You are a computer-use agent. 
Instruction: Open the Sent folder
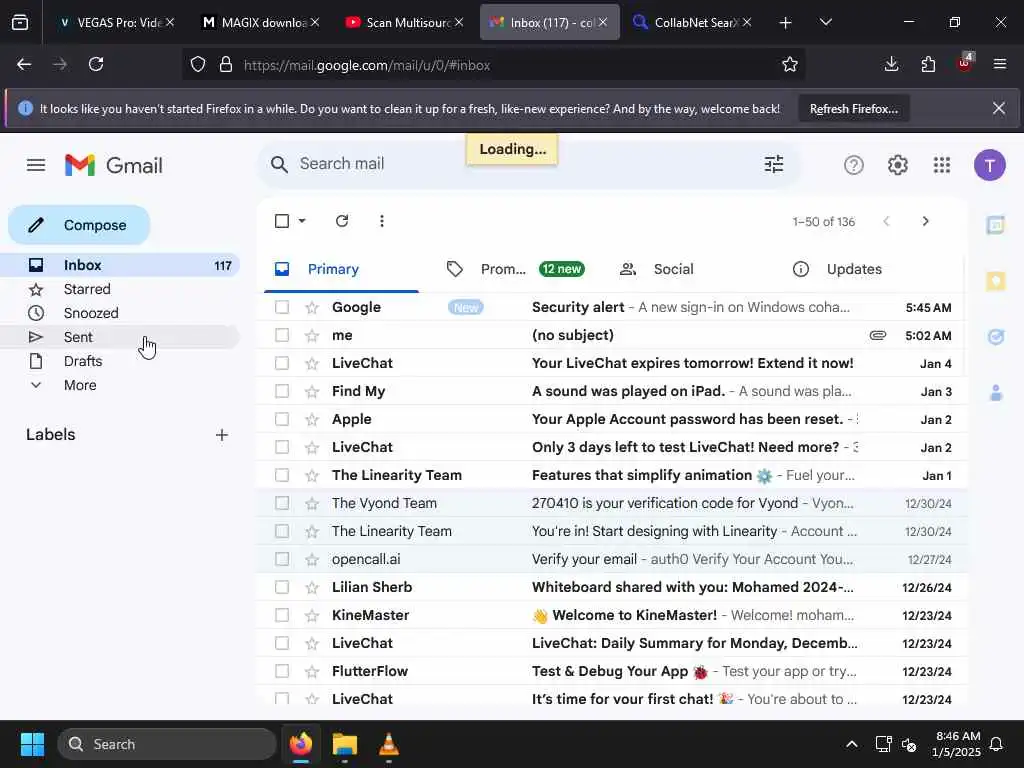120,337
